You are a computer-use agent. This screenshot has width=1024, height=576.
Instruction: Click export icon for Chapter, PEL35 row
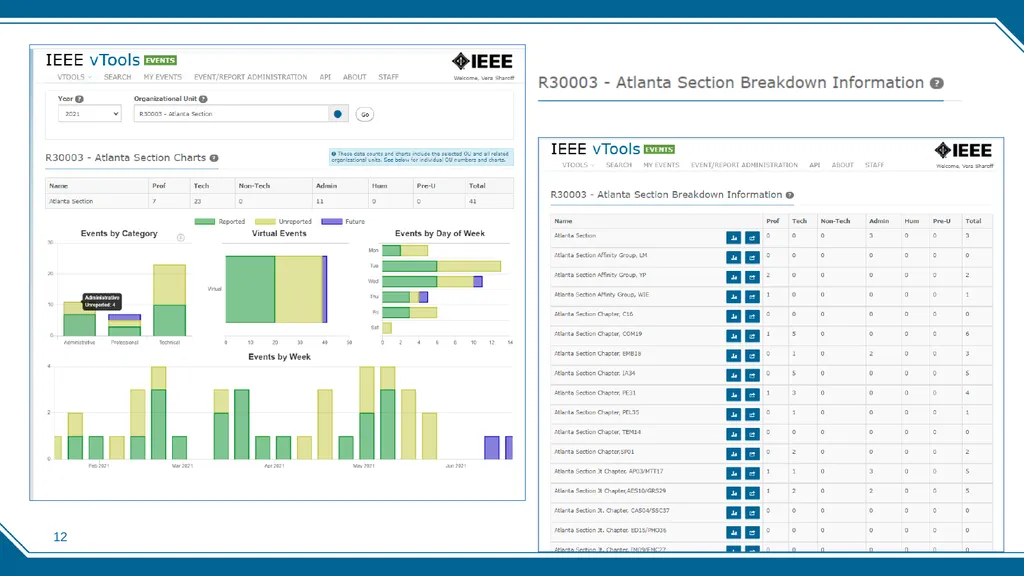[x=752, y=414]
